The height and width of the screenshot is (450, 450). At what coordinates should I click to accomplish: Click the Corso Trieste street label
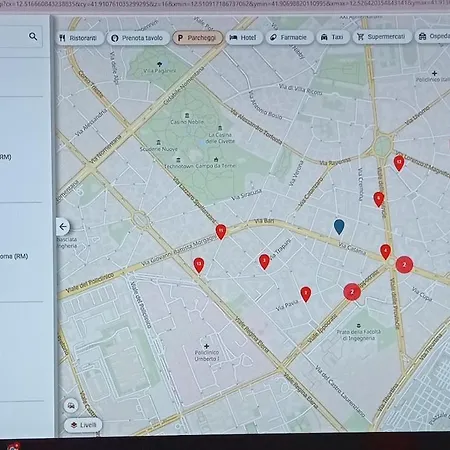click(91, 84)
